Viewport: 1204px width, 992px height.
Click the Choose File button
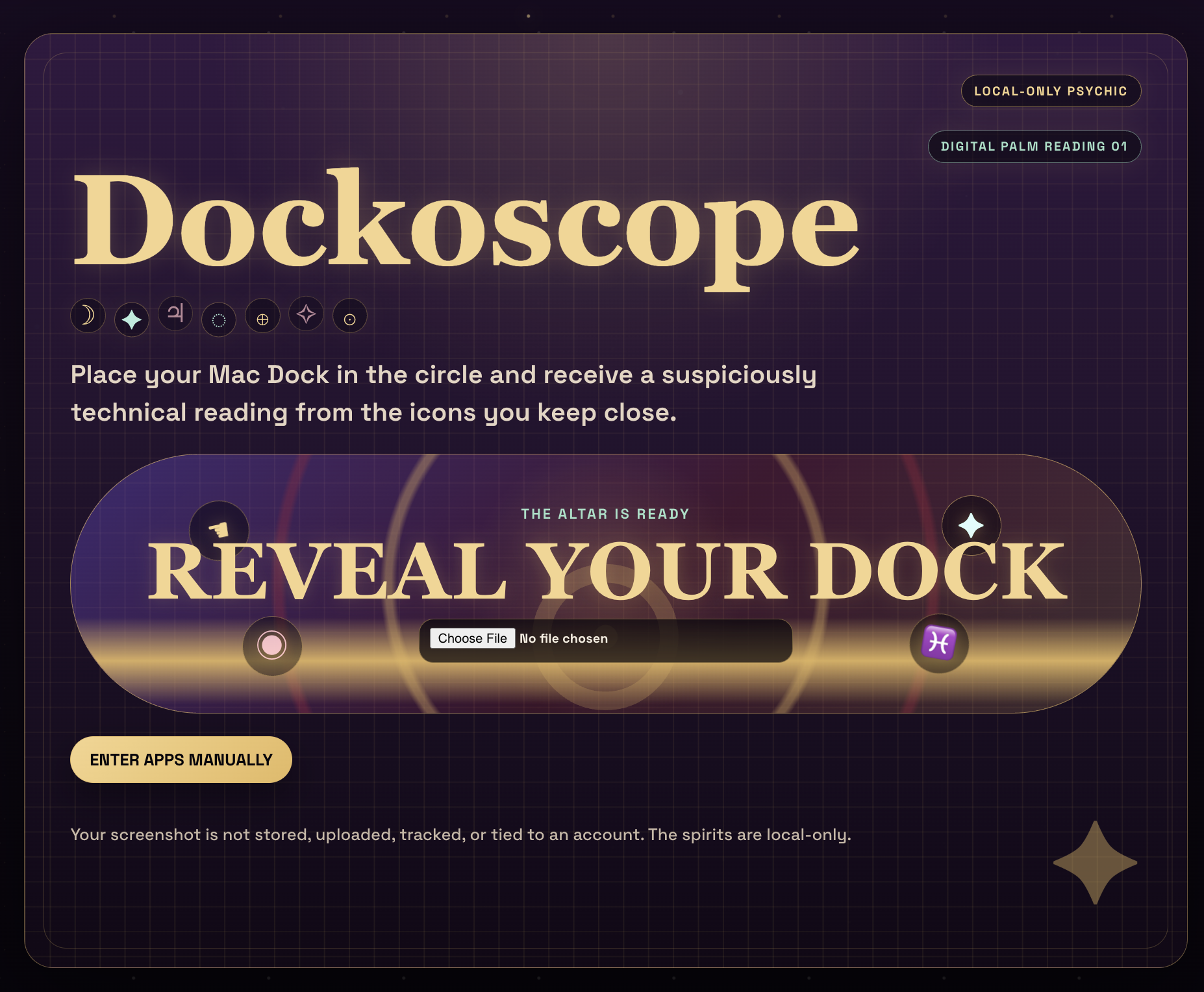pyautogui.click(x=473, y=638)
